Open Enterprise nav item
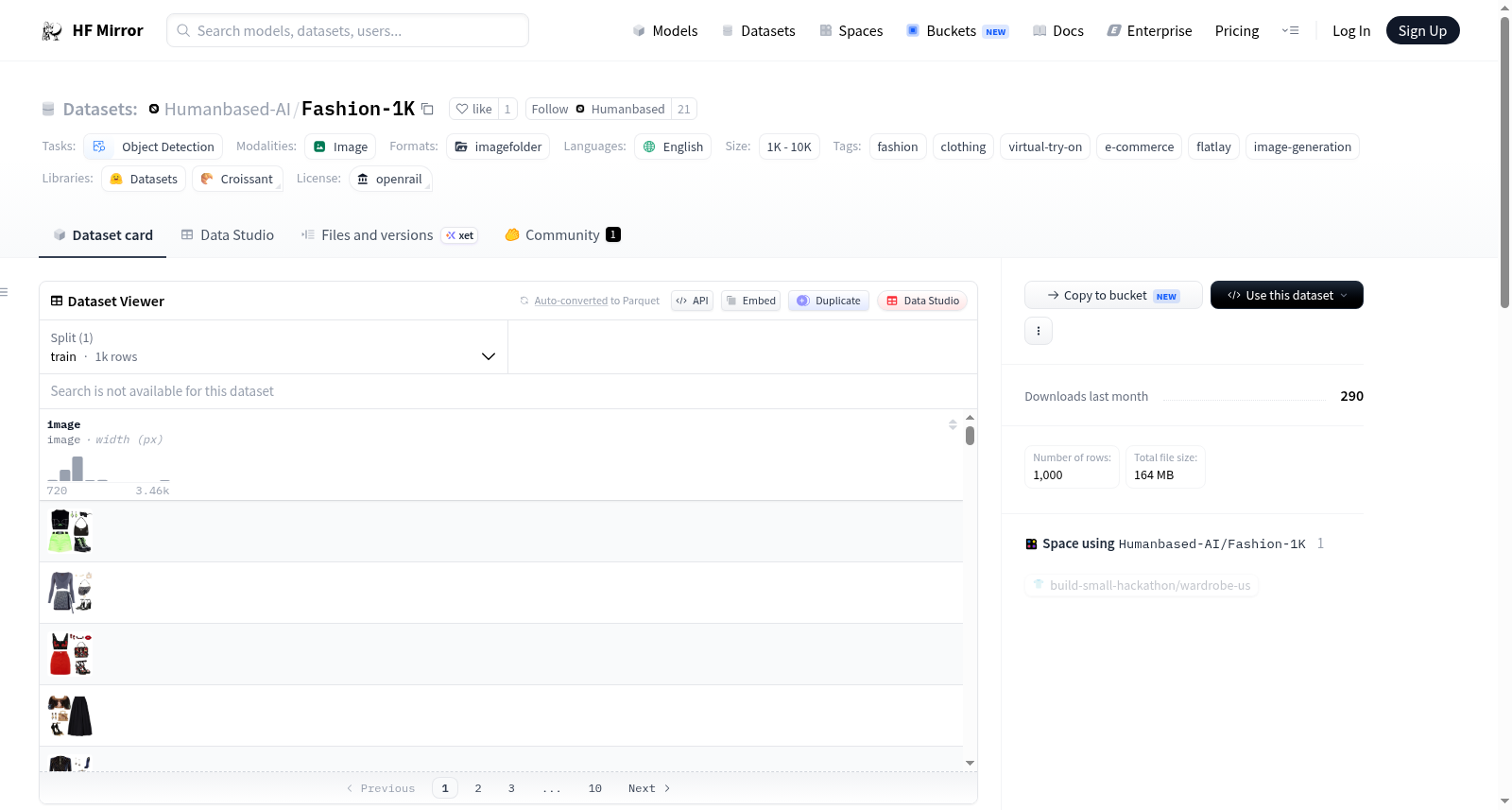Image resolution: width=1512 pixels, height=810 pixels. pyautogui.click(x=1149, y=31)
